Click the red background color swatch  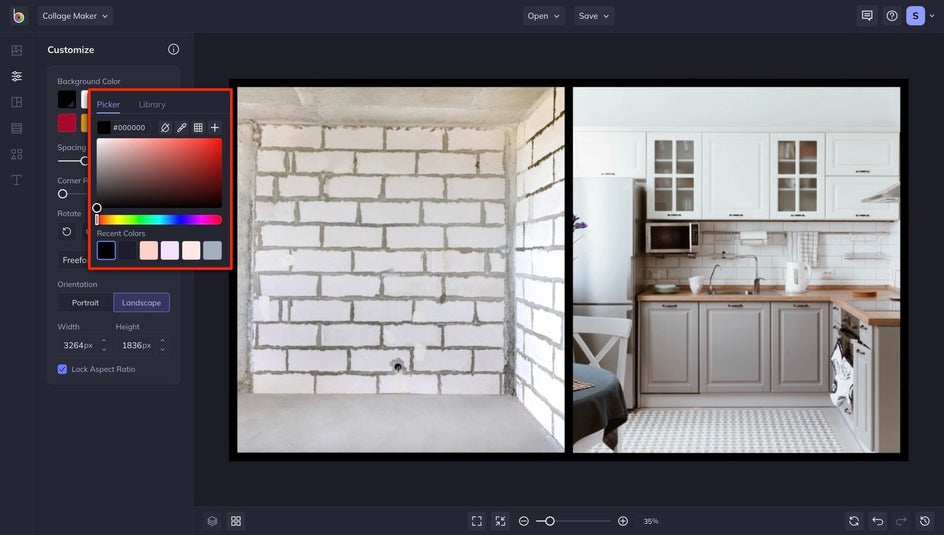[67, 123]
